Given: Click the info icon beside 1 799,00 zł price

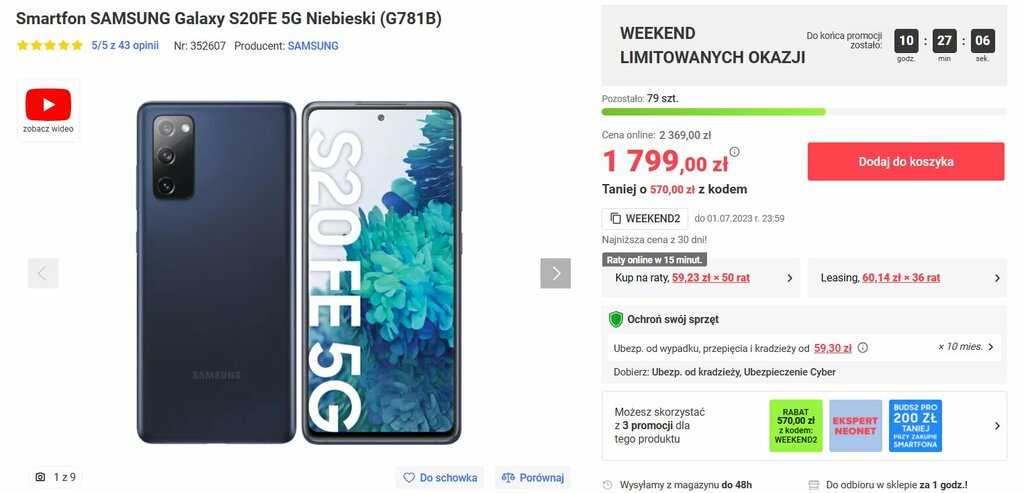Looking at the screenshot, I should tap(734, 151).
